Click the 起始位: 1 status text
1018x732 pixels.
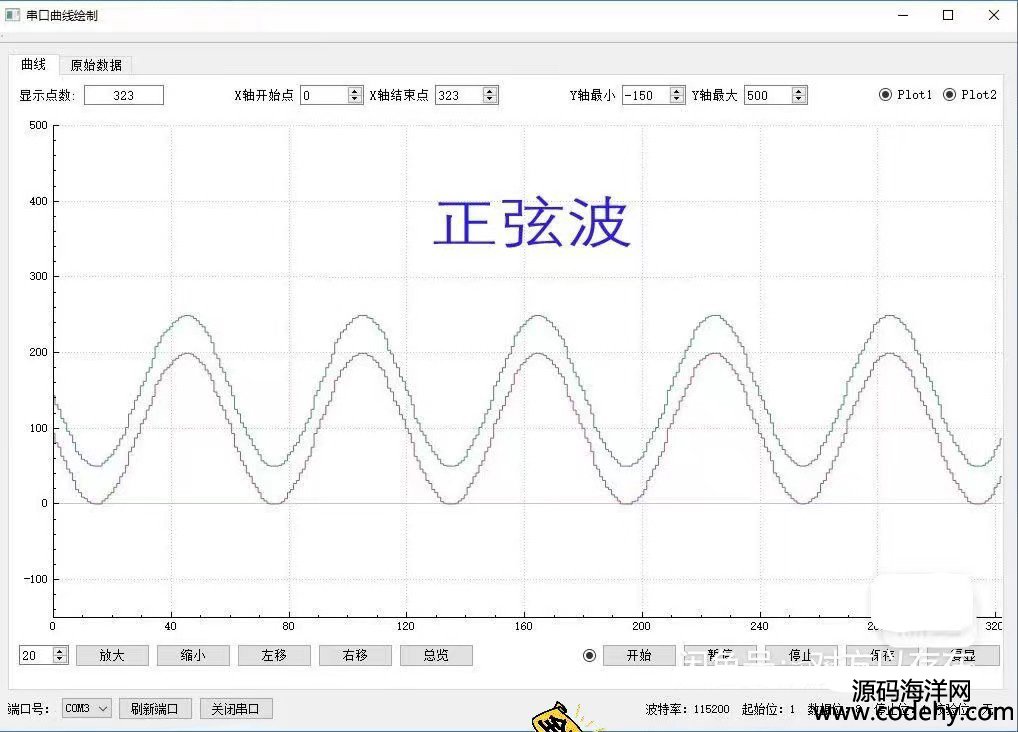pos(769,709)
